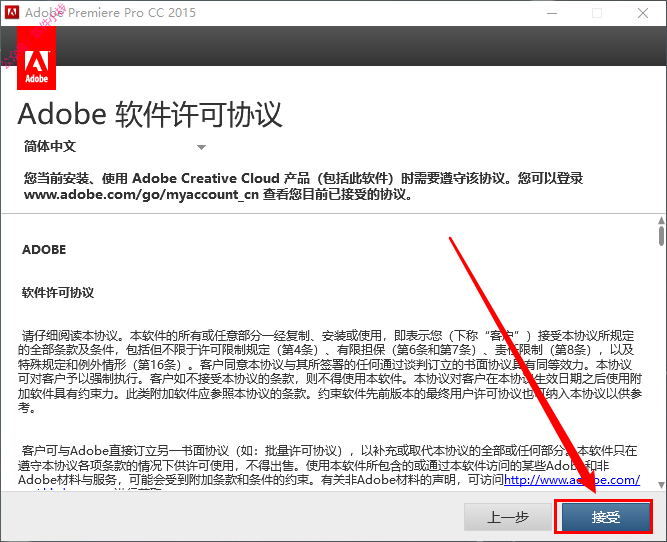Click the license scrollbar down arrow
The height and width of the screenshot is (542, 667).
pyautogui.click(x=661, y=485)
